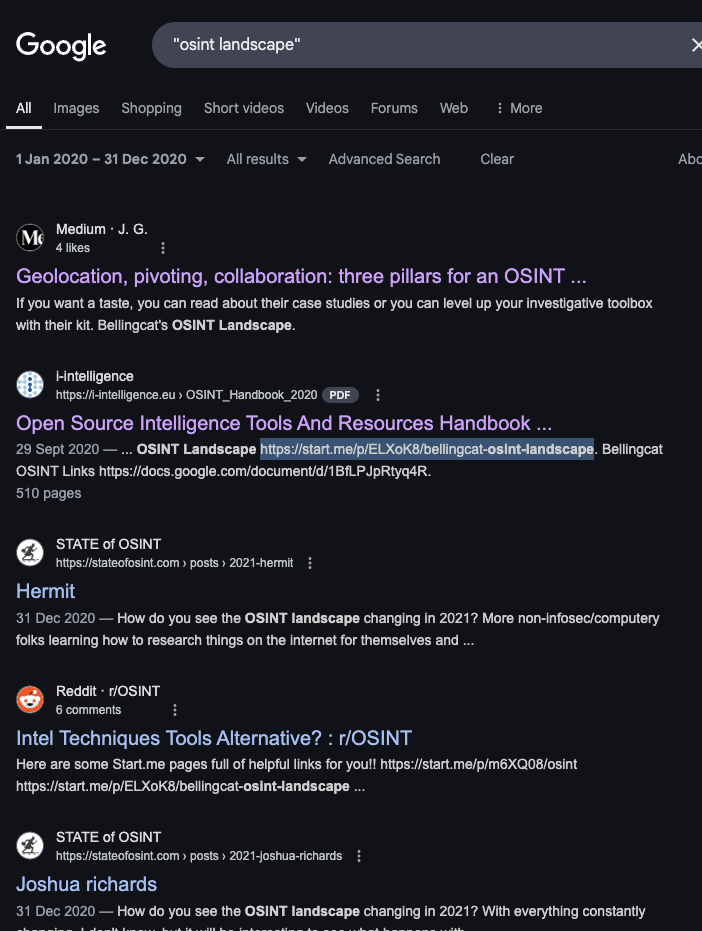Image resolution: width=702 pixels, height=931 pixels.
Task: Open three-dot menu for Reddit result
Action: point(175,710)
